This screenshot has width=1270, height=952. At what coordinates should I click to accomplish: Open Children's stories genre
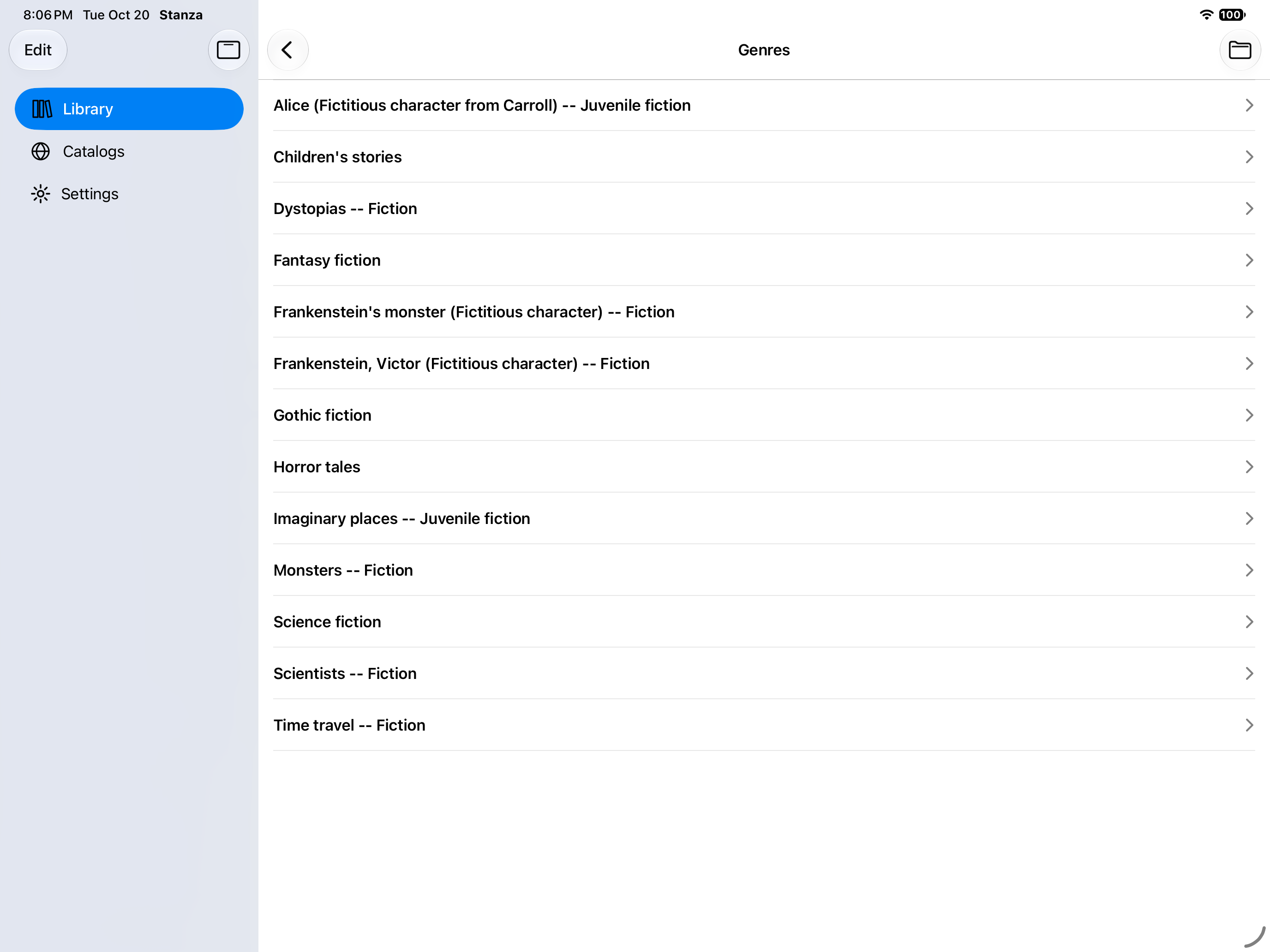pos(764,157)
